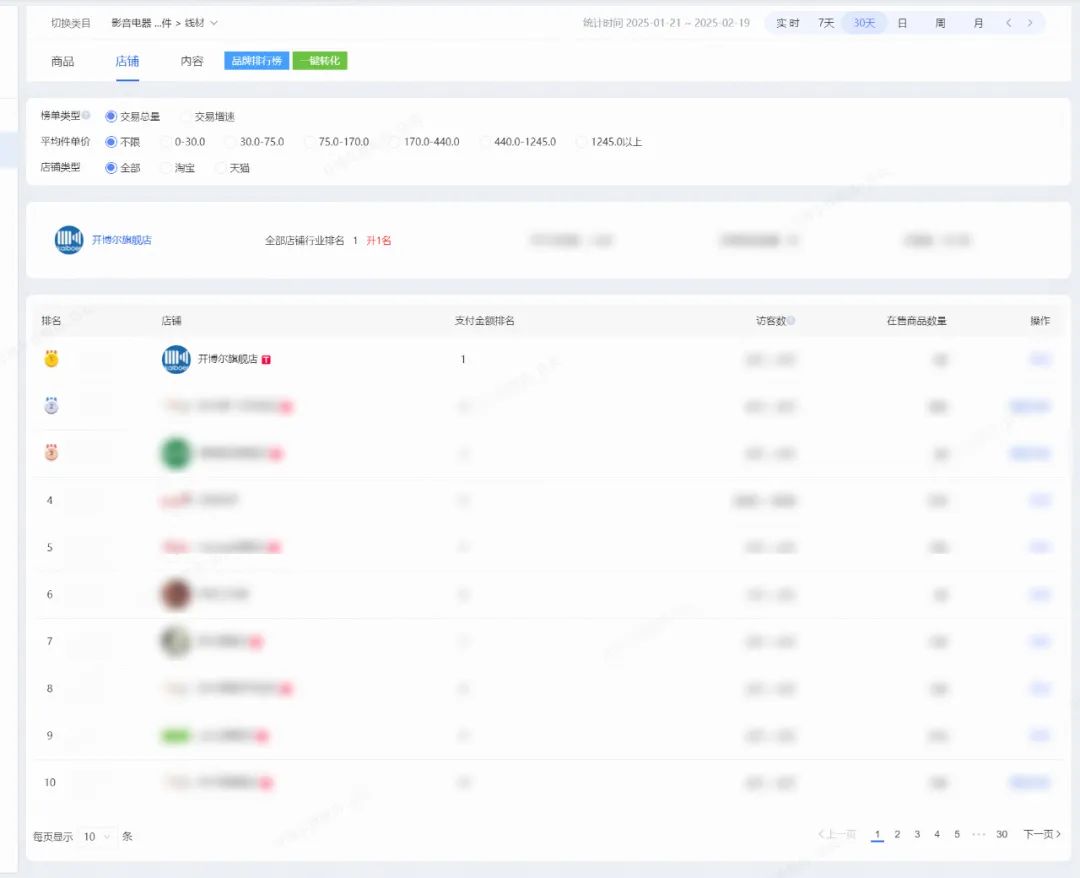The image size is (1080, 878).
Task: Select the 交易增速 ranking type radio
Action: 187,117
